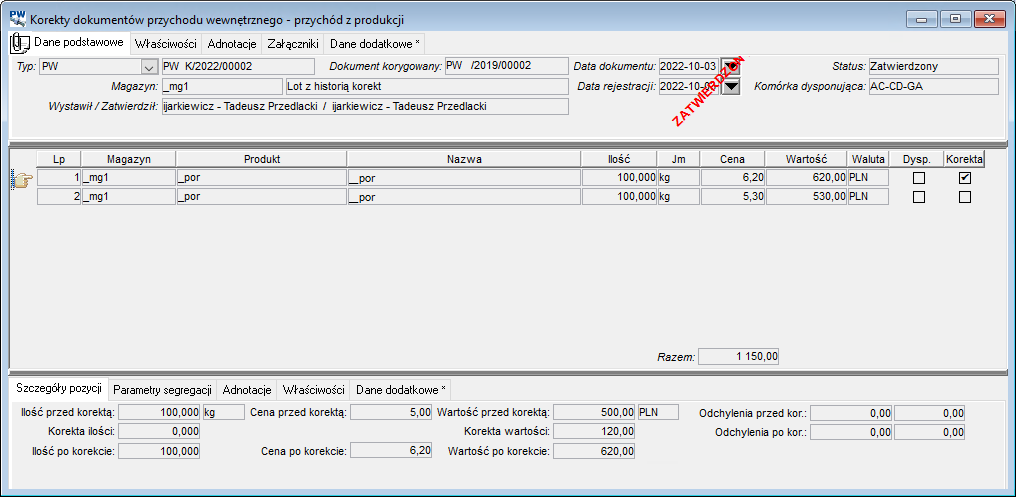Open the Data dokumentu calendar dropdown
Viewport: 1016px width, 497px height.
(x=730, y=67)
